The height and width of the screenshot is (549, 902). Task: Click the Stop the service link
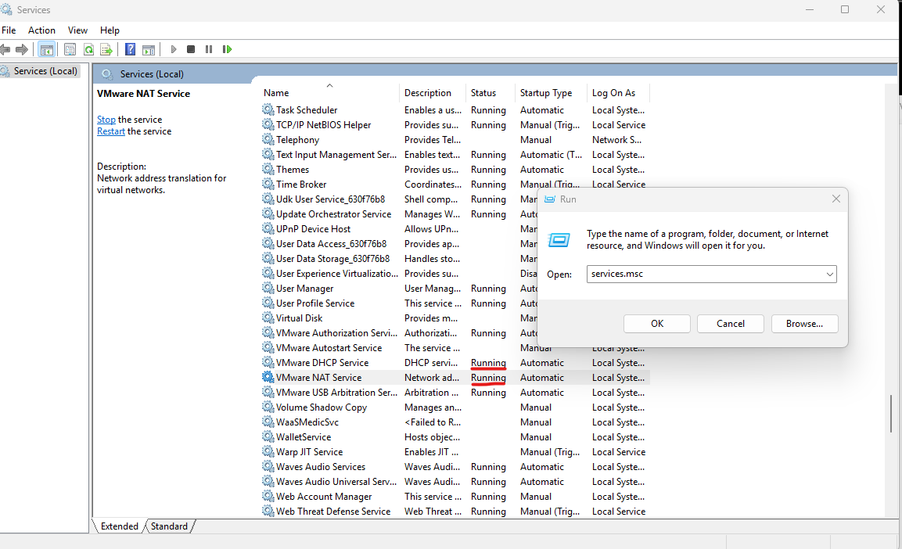(106, 120)
